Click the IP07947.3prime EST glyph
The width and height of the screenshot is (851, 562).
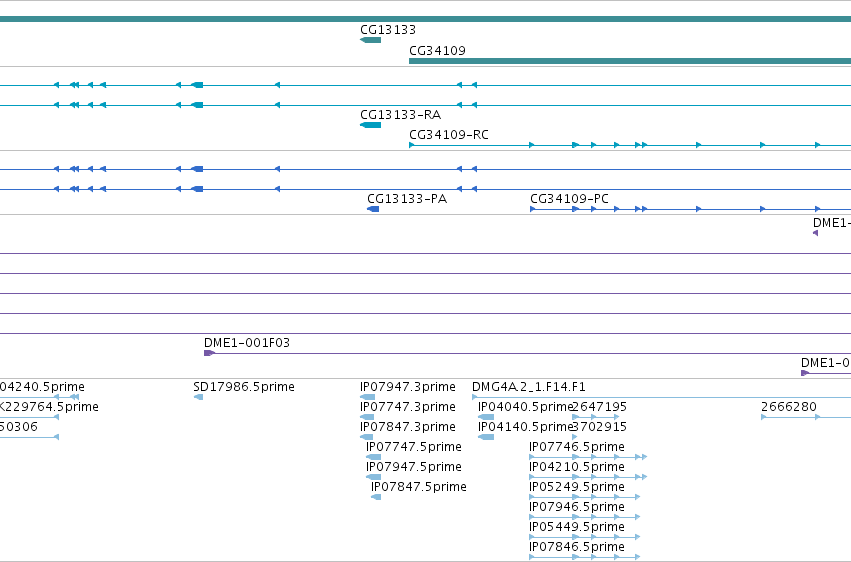[x=367, y=397]
